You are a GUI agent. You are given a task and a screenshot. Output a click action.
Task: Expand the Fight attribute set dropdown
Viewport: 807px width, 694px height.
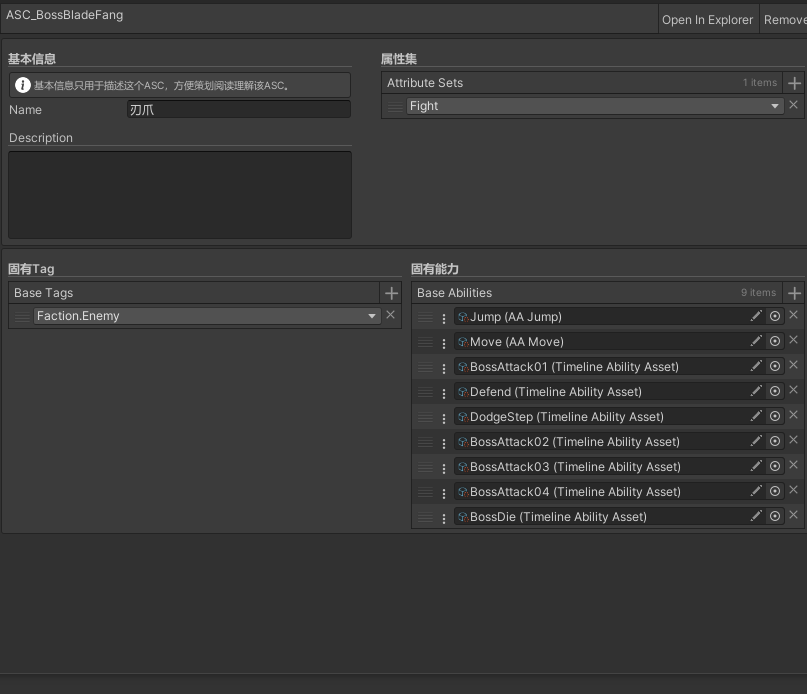[775, 106]
